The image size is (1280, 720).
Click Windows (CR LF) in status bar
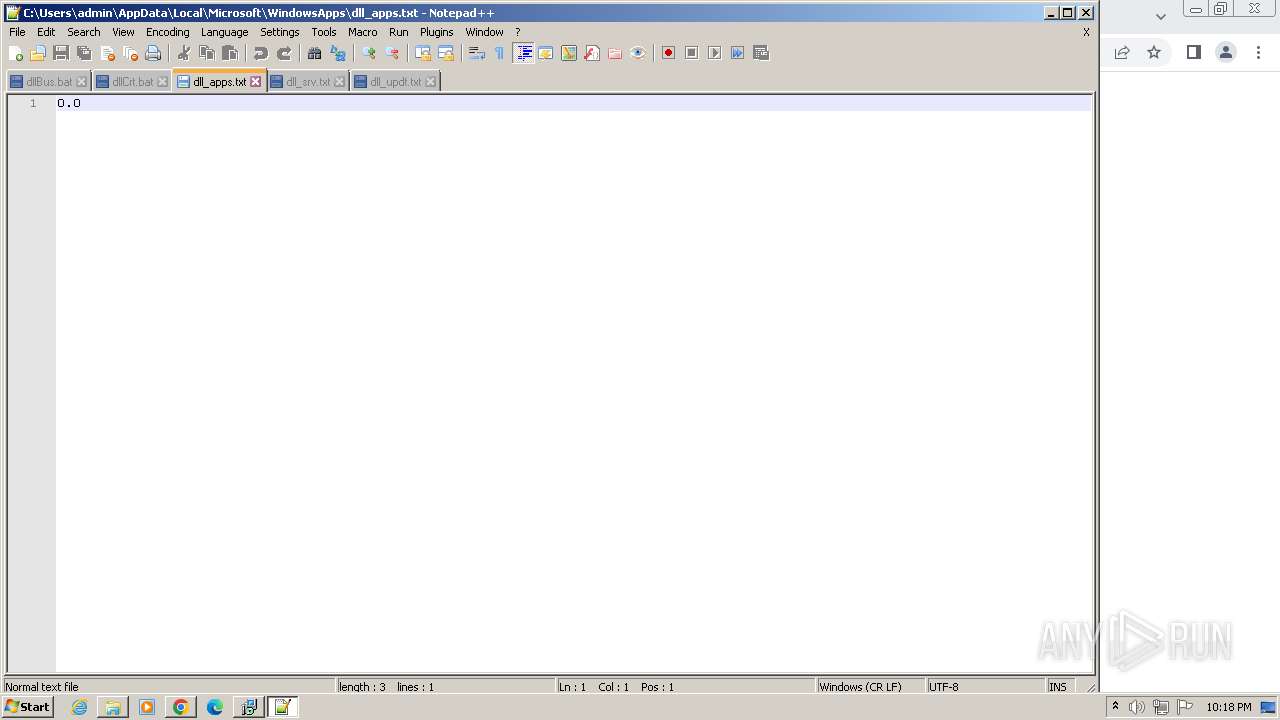(x=870, y=687)
